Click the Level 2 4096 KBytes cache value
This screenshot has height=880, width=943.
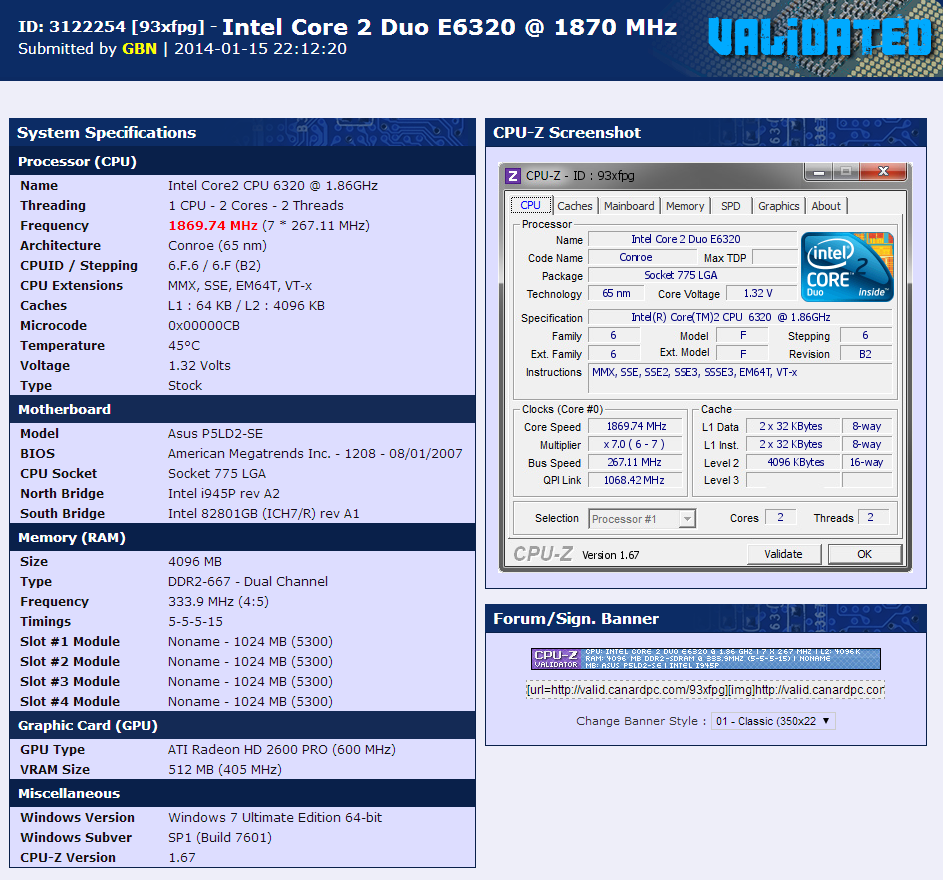point(793,463)
